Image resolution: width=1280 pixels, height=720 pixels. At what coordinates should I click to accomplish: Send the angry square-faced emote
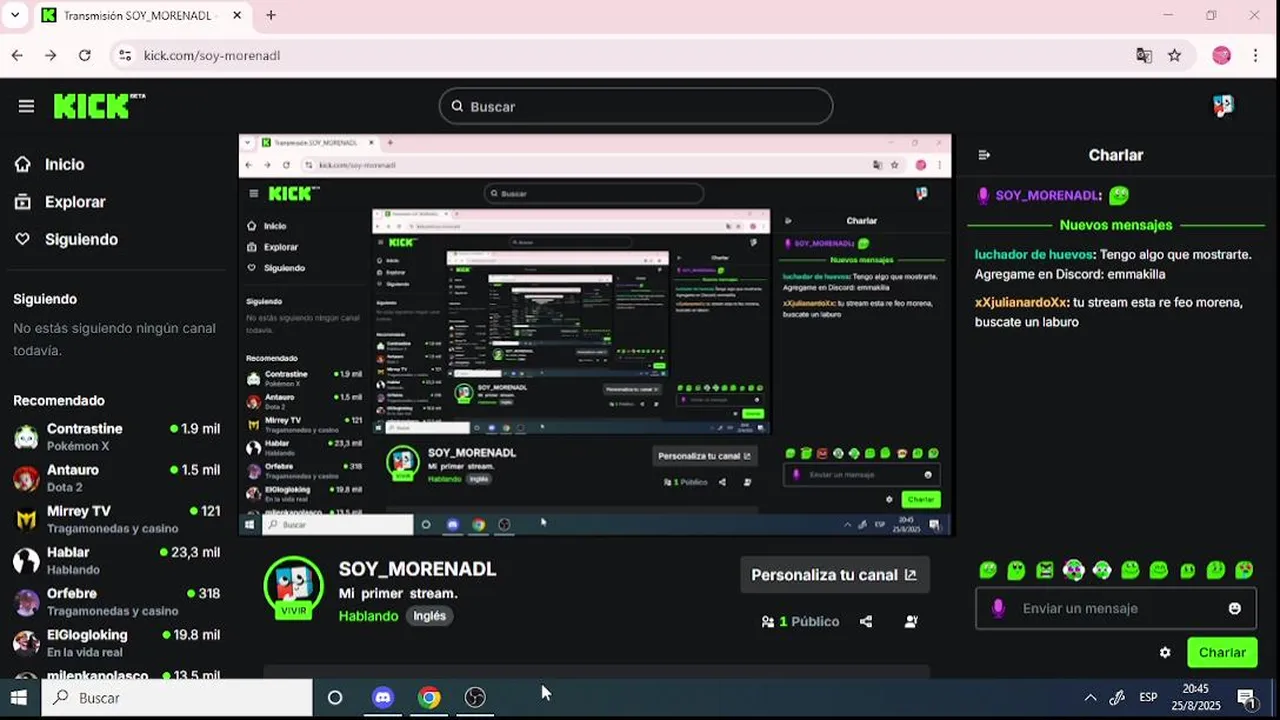click(x=1045, y=570)
